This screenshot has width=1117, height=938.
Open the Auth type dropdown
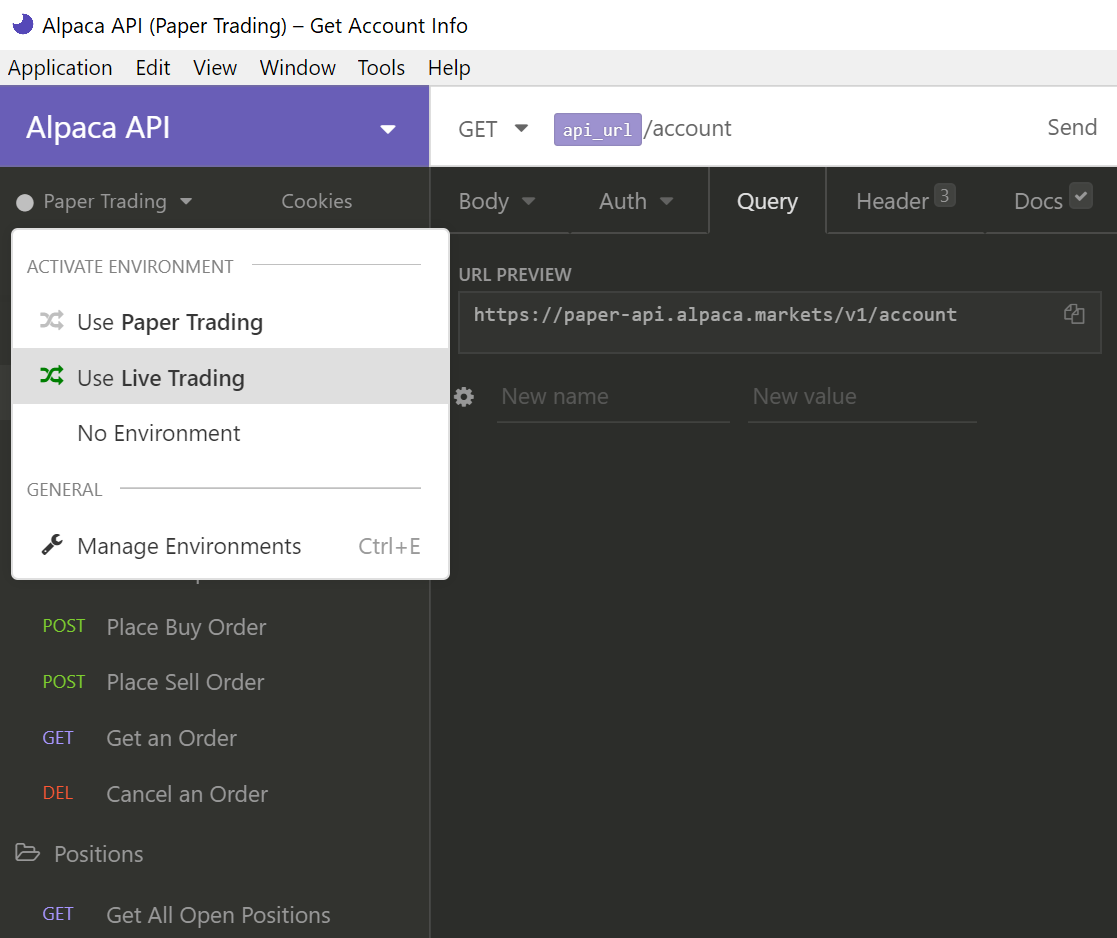636,202
